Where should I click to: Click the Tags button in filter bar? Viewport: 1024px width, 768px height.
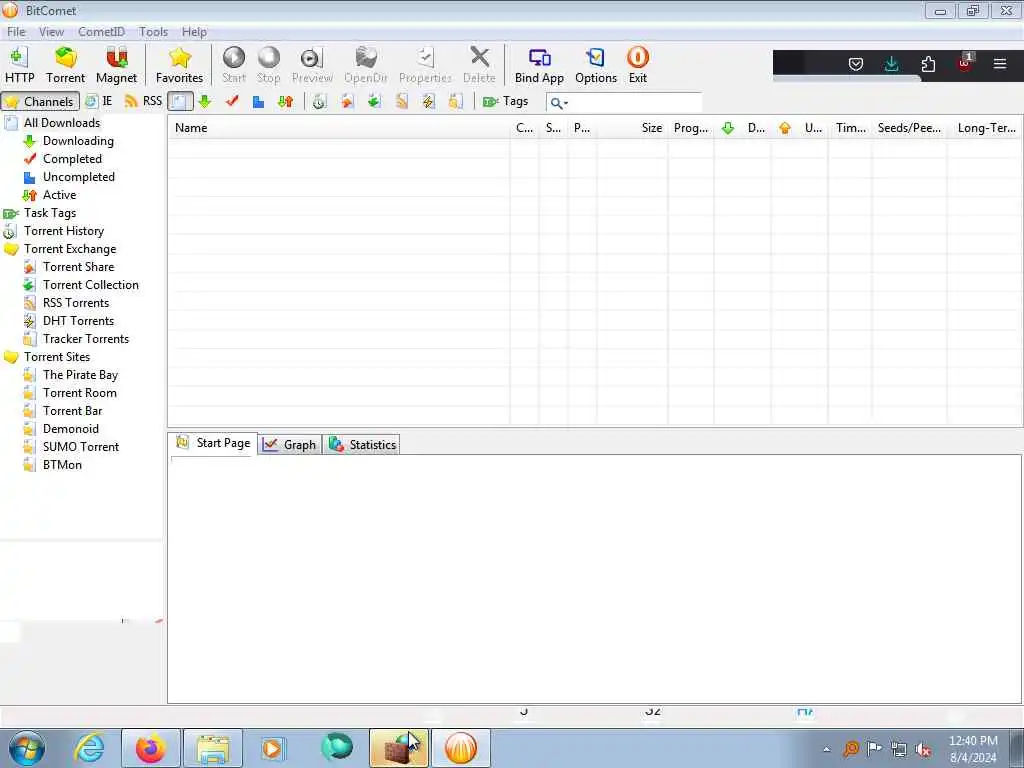coord(505,101)
